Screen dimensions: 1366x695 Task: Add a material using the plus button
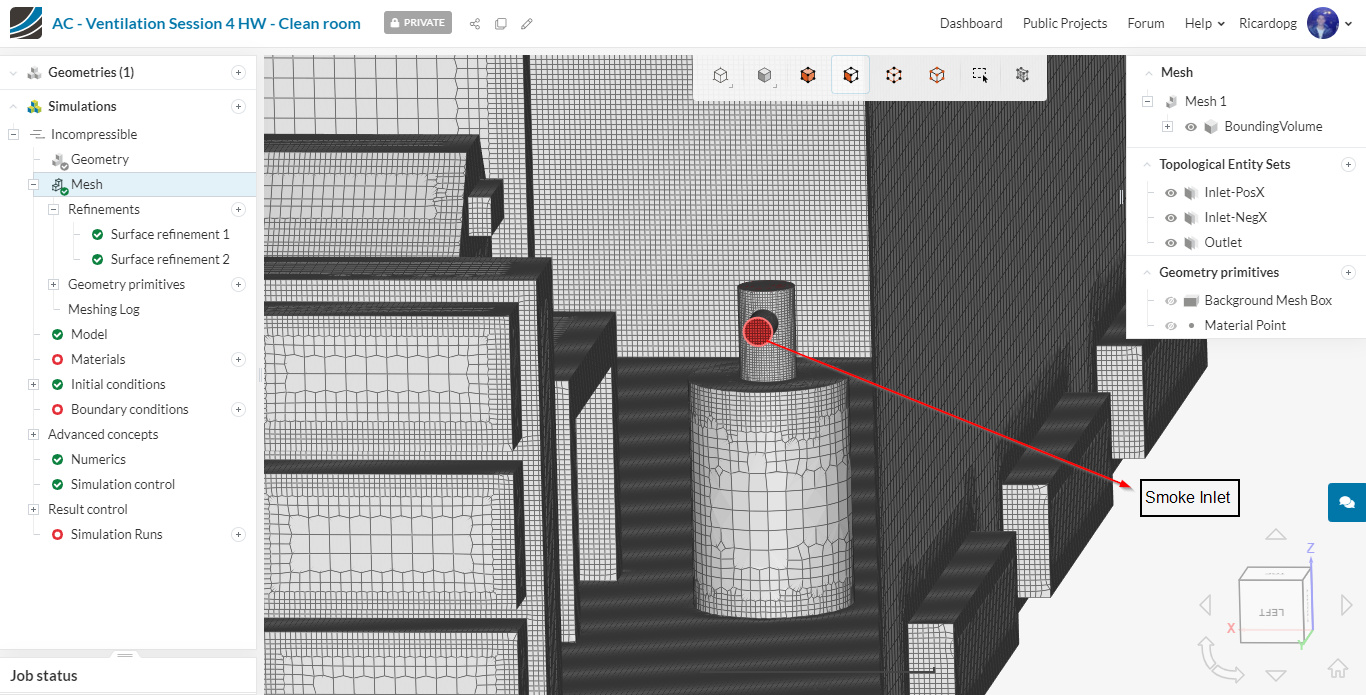tap(238, 359)
